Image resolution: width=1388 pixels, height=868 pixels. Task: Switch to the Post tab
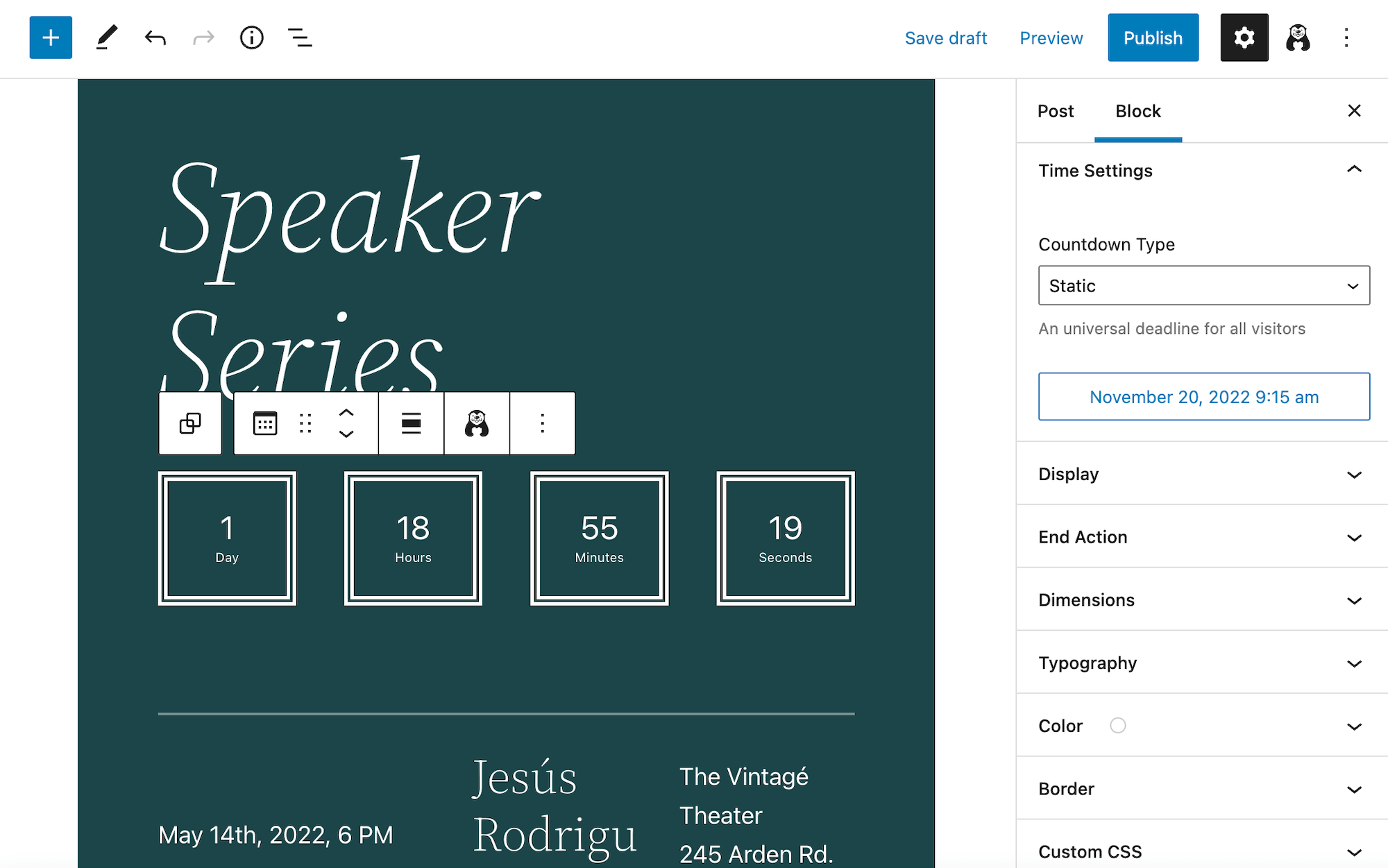(x=1055, y=111)
